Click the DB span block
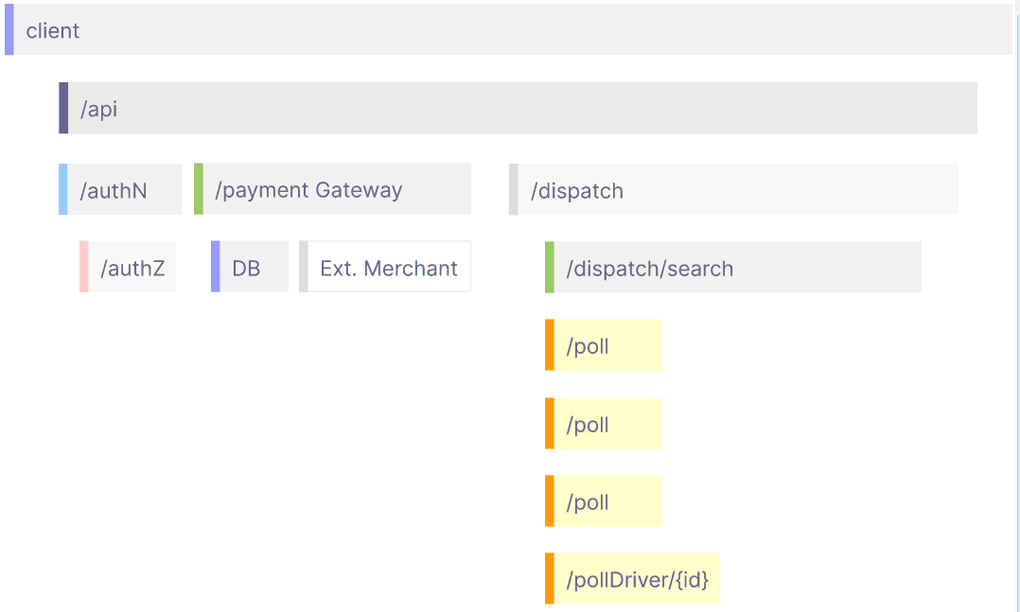 pos(252,268)
